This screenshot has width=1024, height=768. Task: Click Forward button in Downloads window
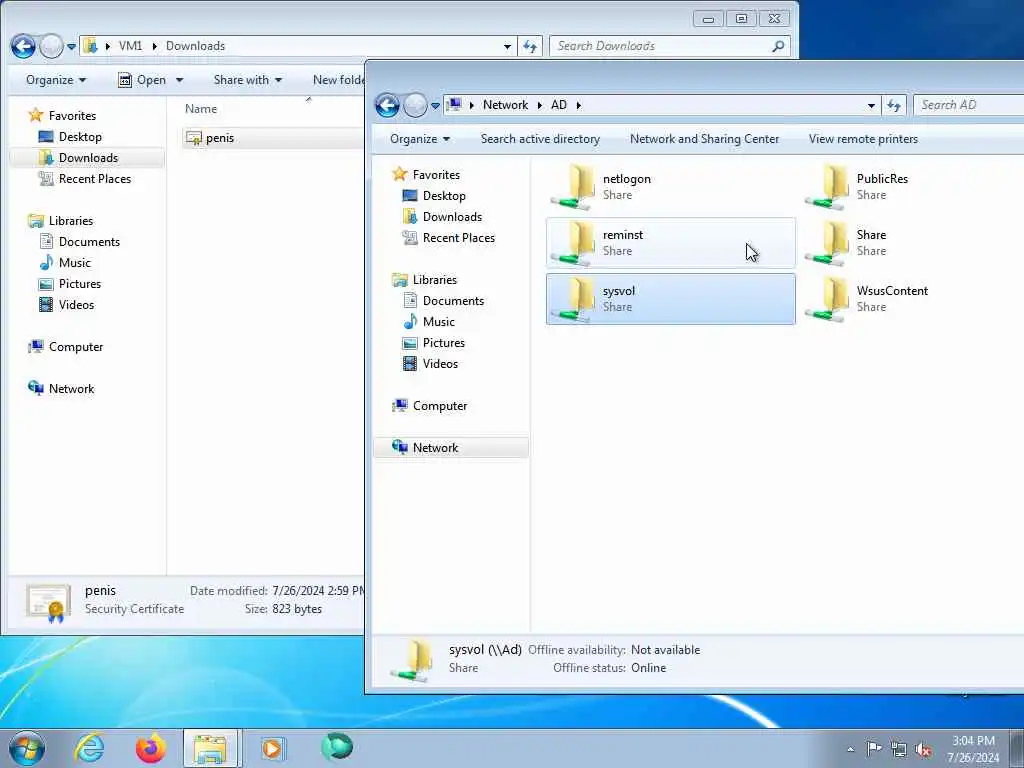(x=51, y=46)
